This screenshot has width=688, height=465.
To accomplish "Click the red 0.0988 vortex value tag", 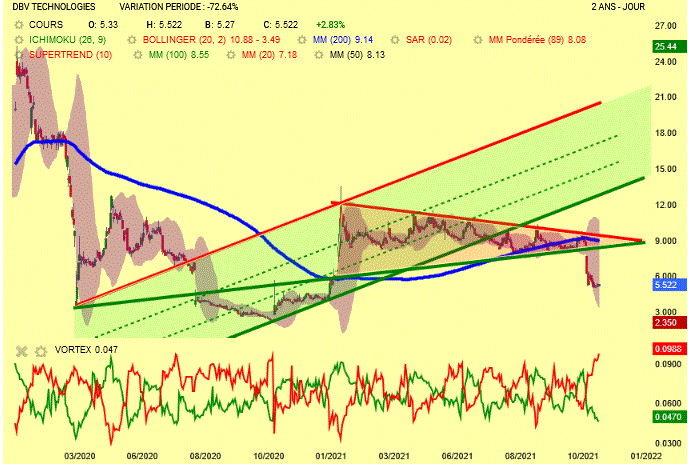I will (x=668, y=349).
